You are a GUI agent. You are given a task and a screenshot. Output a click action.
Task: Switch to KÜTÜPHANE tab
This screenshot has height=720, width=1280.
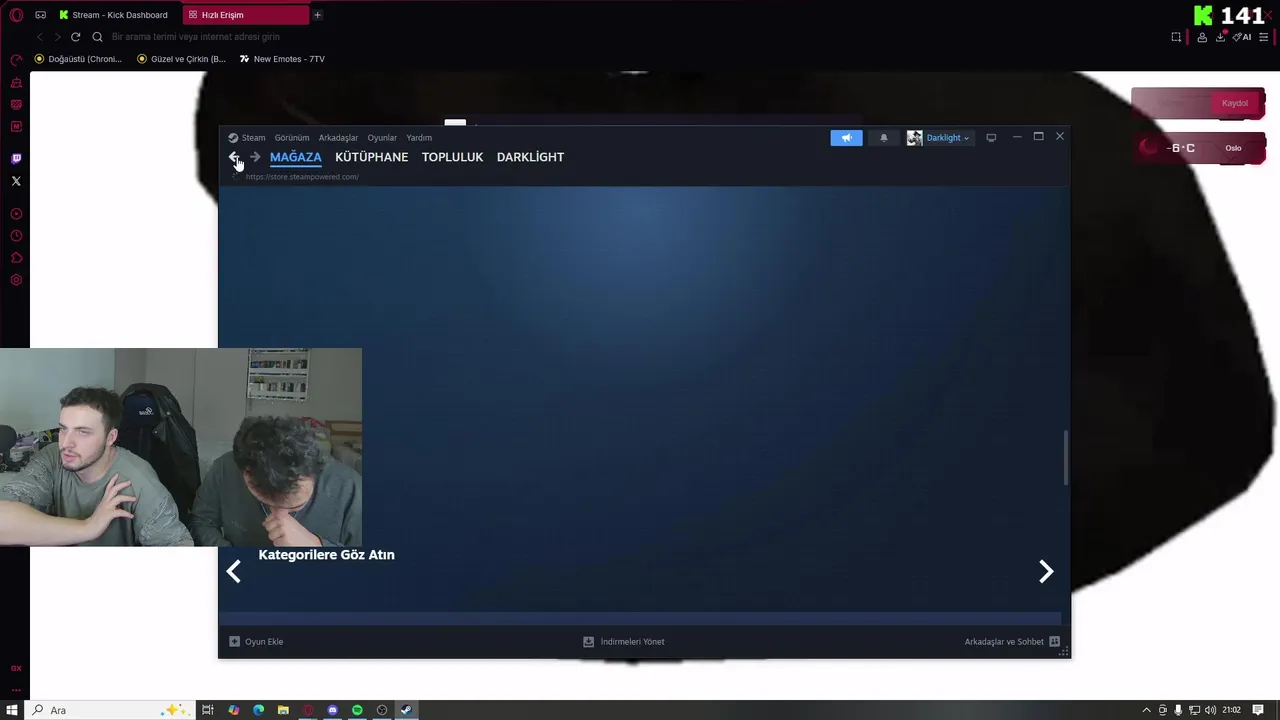pos(371,157)
